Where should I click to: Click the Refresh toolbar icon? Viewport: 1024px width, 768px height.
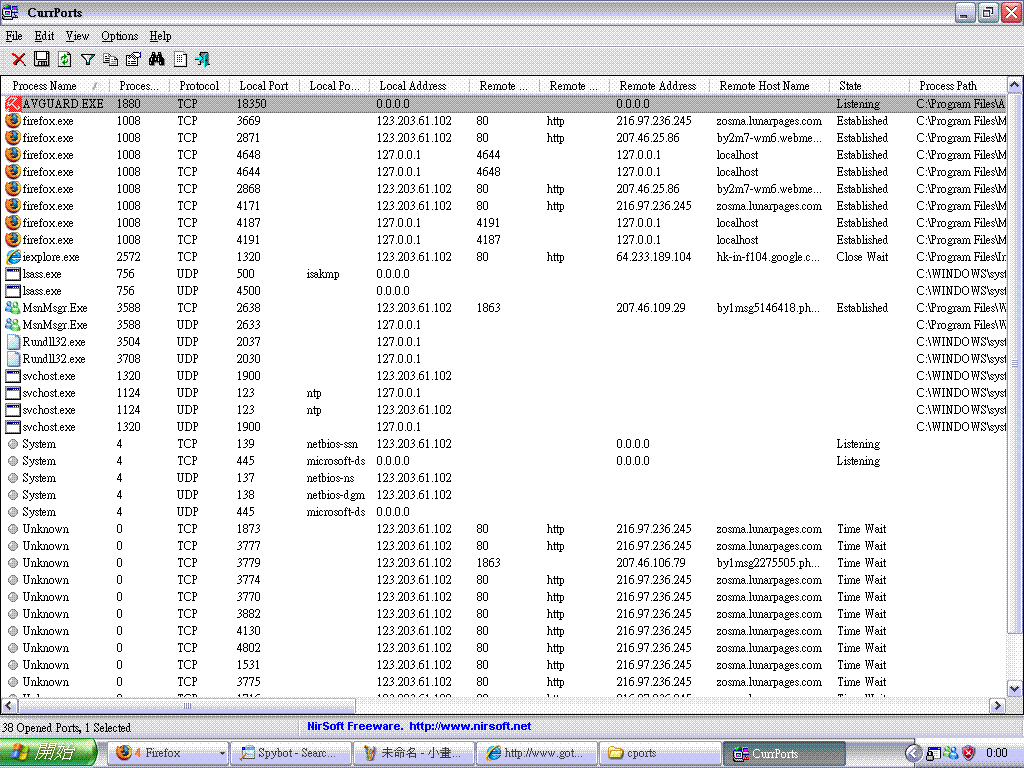point(65,59)
